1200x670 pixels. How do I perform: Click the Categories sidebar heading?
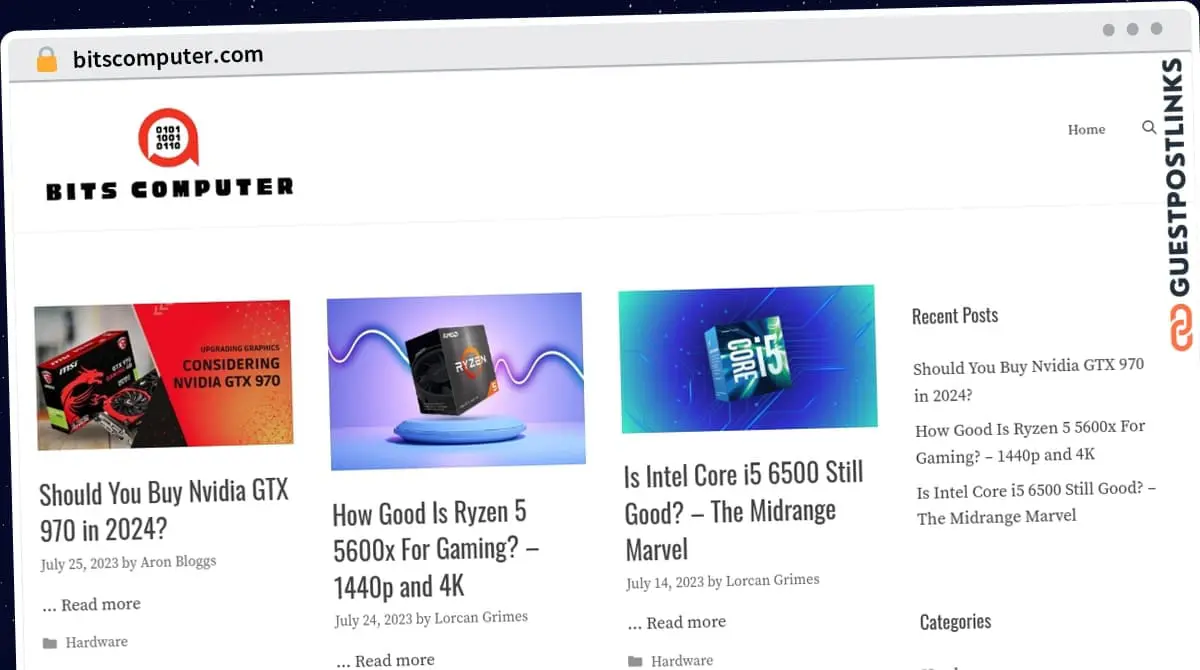[955, 622]
